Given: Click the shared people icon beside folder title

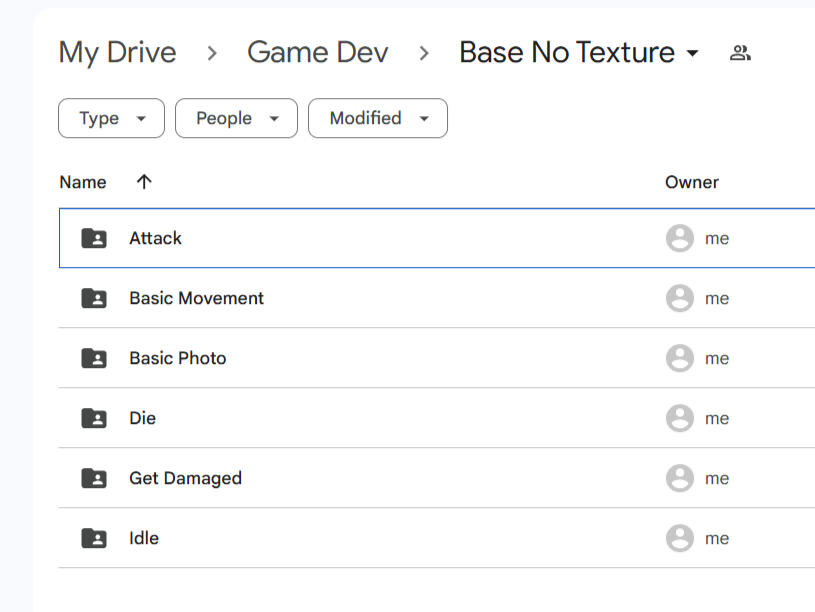Looking at the screenshot, I should point(740,53).
